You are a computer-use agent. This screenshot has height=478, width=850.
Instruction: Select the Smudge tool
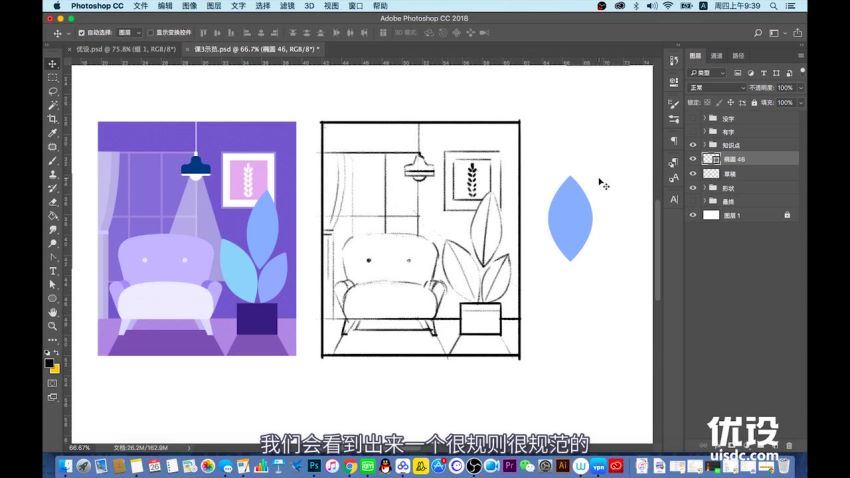click(x=53, y=230)
